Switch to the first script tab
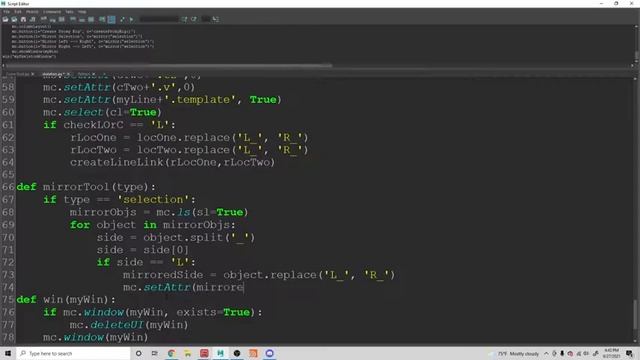The image size is (640, 360). click(x=17, y=74)
